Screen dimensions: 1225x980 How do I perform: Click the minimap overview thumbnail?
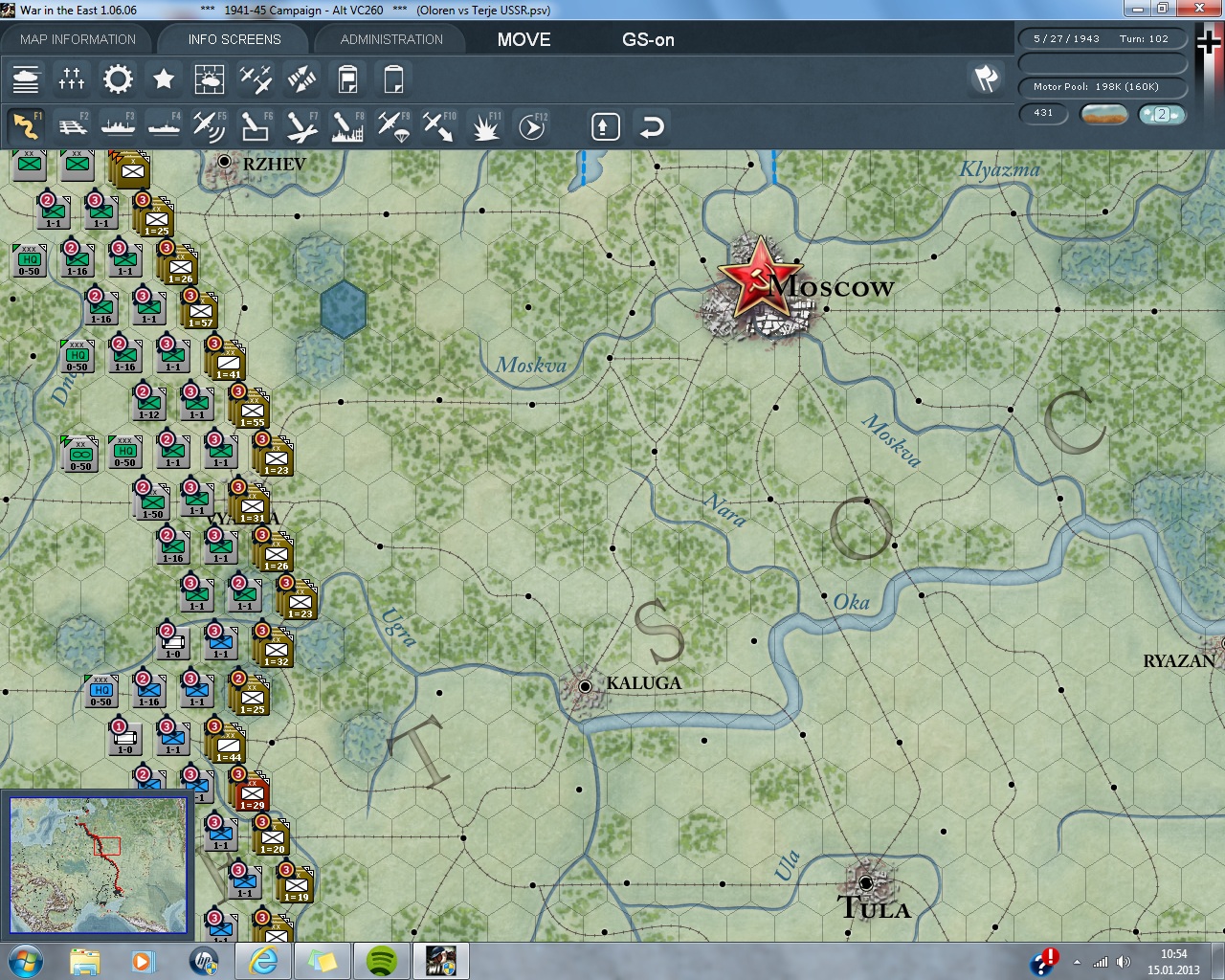pos(98,864)
